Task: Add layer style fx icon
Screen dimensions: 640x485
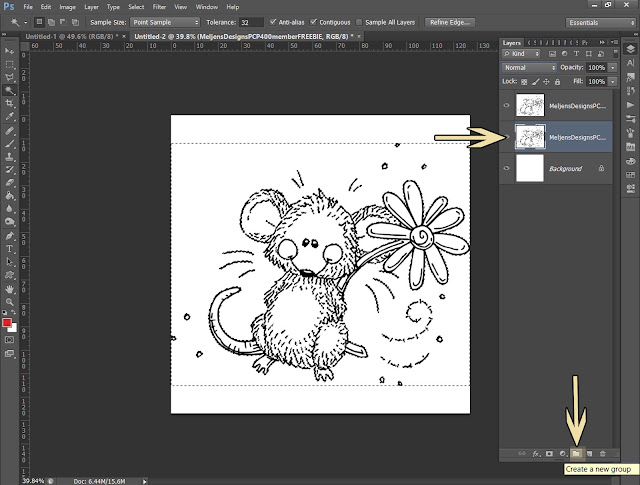Action: coord(536,454)
